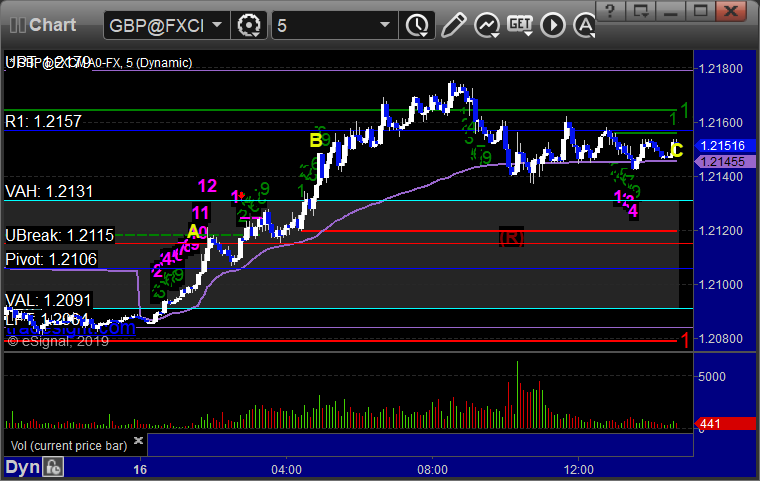Open the symbol settings gear icon
This screenshot has width=760, height=481.
249,25
